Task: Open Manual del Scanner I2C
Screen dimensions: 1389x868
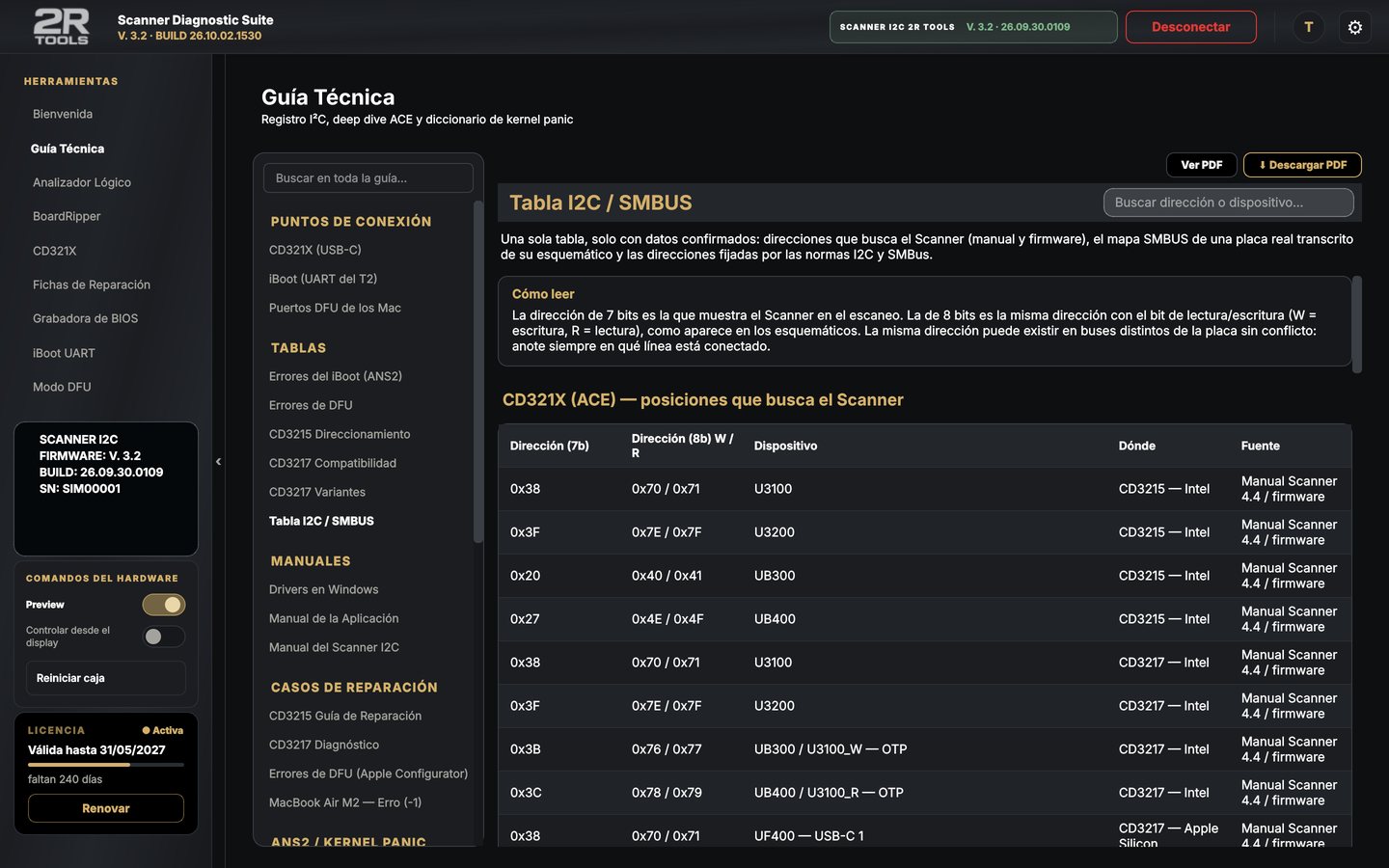Action: (334, 647)
